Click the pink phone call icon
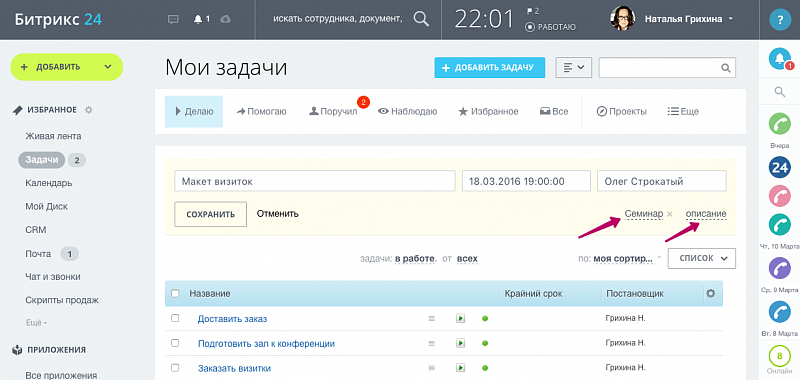This screenshot has height=380, width=800. (780, 196)
